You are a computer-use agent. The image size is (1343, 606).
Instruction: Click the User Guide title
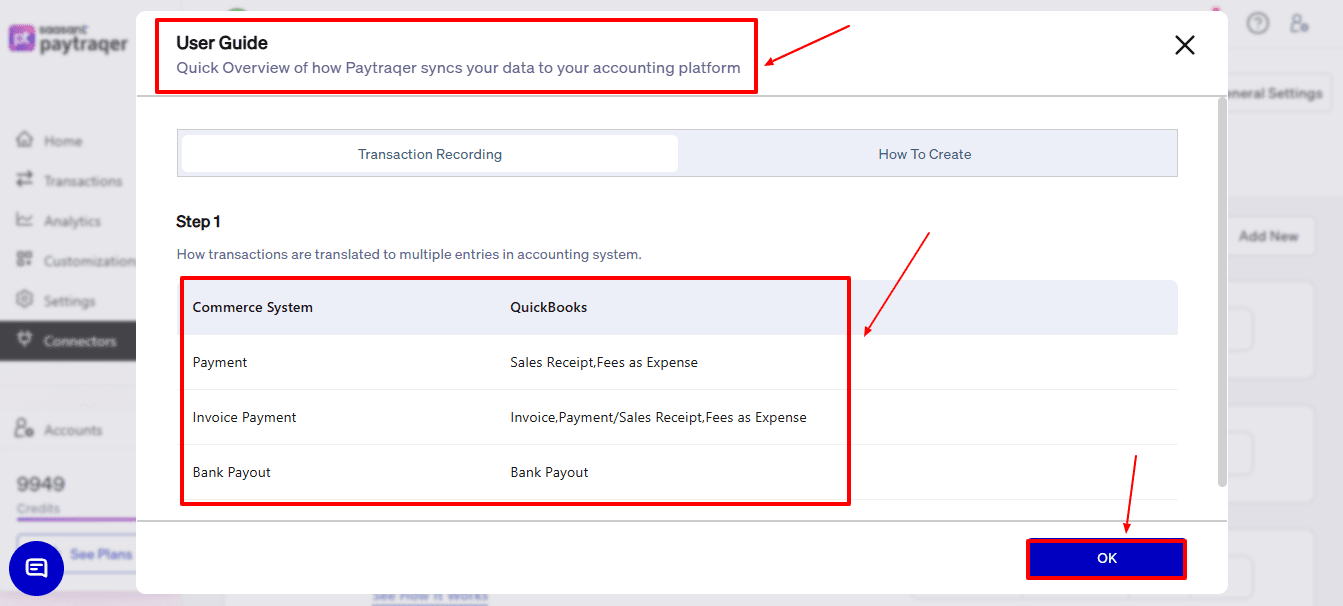tap(222, 43)
